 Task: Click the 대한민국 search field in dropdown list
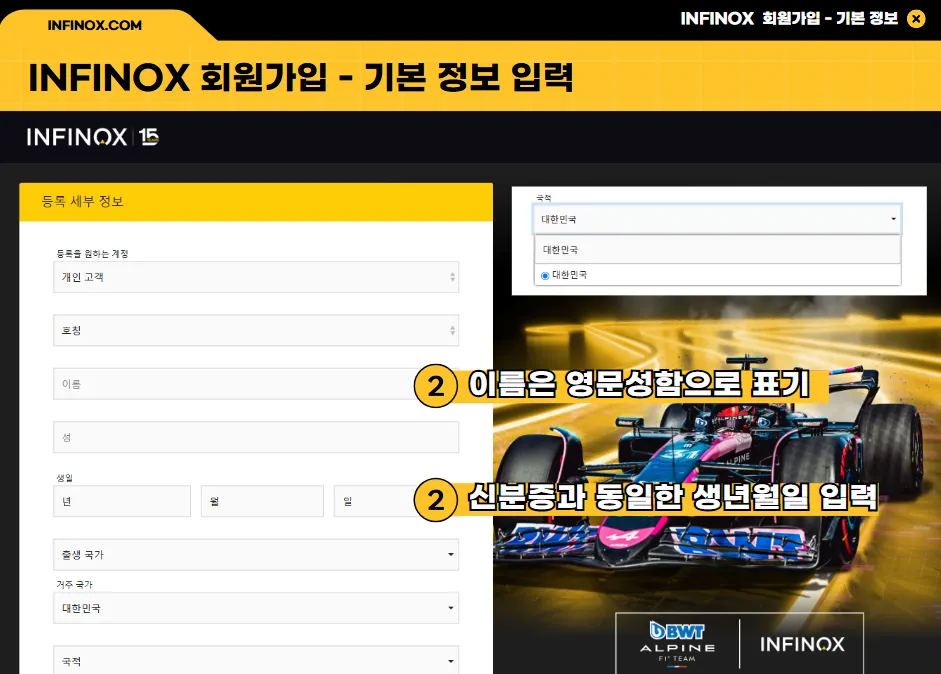[718, 249]
